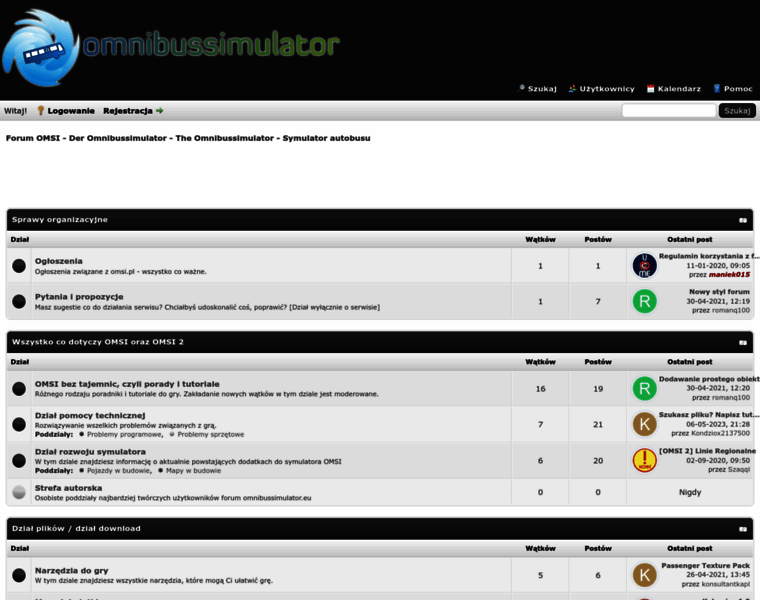This screenshot has height=600, width=760.
Task: Open the Strefa autorska forum
Action: 68,488
